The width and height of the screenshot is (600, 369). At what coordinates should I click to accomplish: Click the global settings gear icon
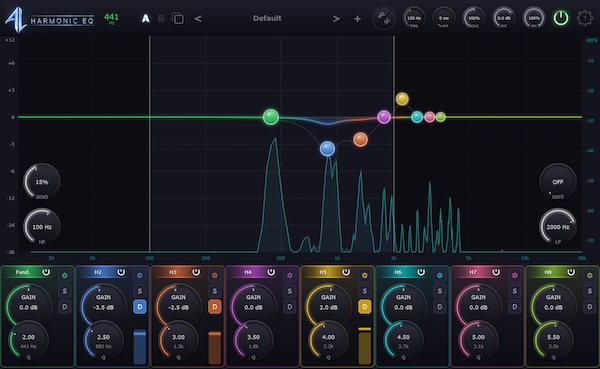[584, 18]
